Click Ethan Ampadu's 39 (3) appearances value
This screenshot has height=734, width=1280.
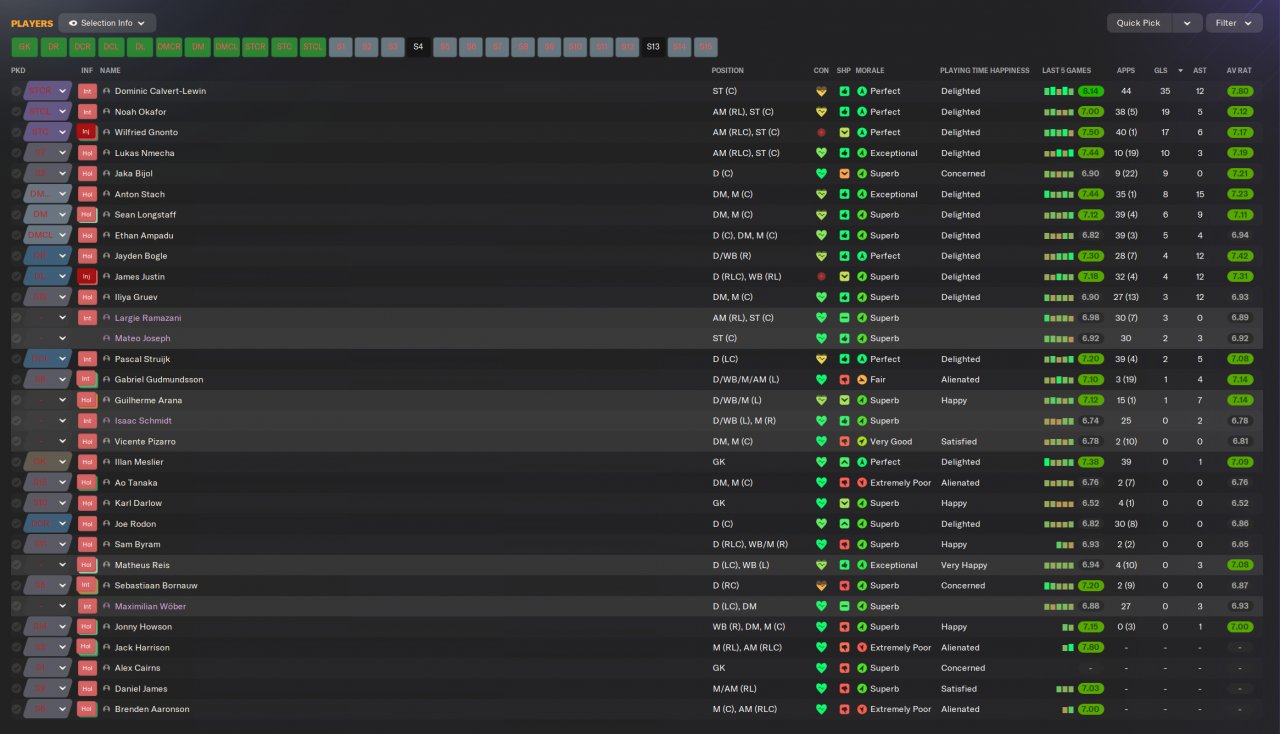[x=1125, y=236]
